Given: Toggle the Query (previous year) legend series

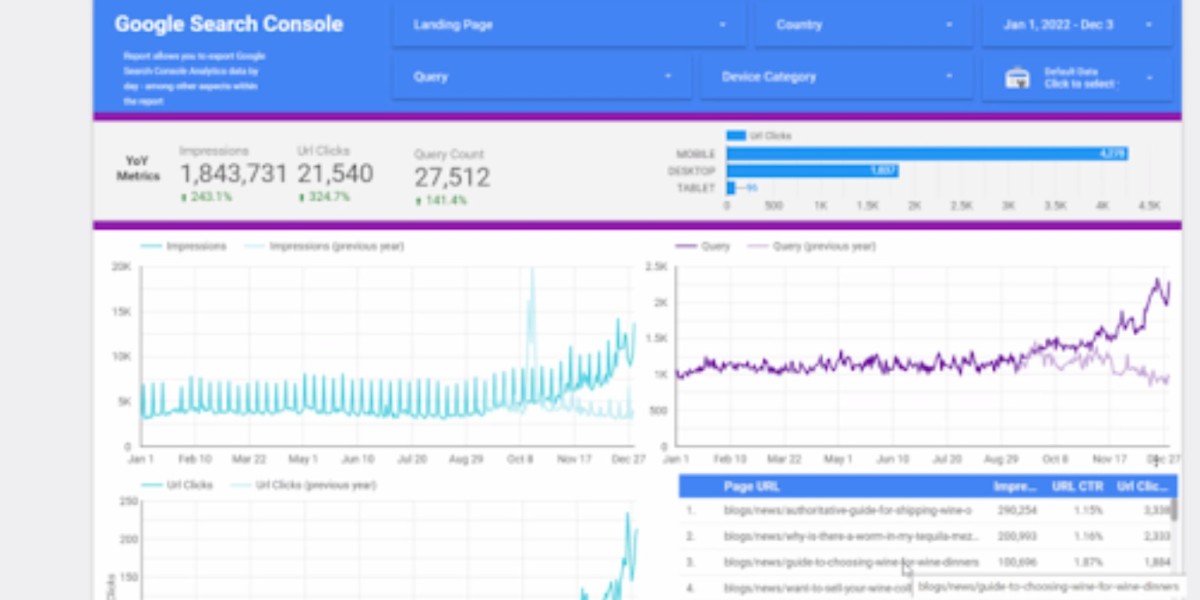Looking at the screenshot, I should click(812, 246).
